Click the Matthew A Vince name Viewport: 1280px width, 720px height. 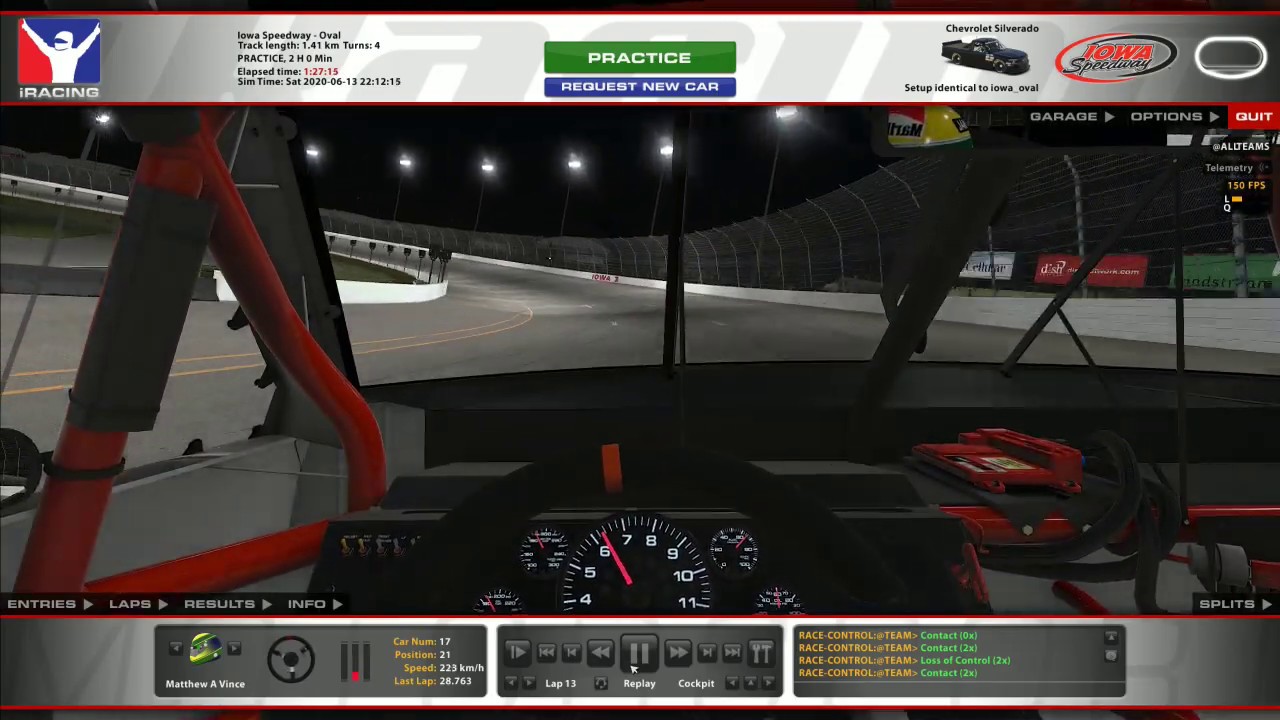tap(205, 684)
